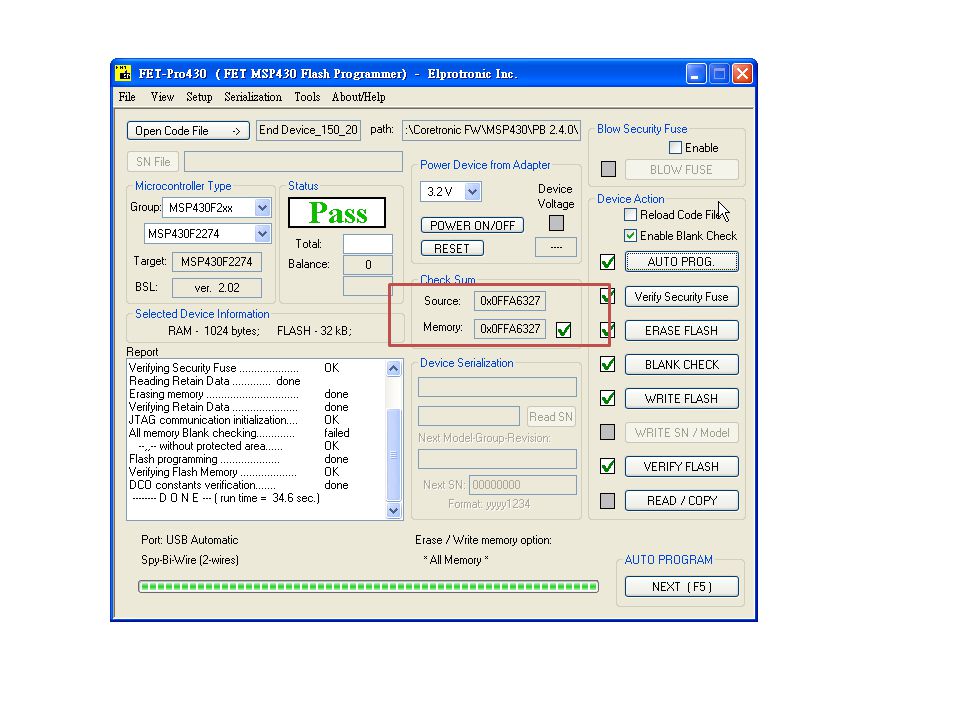Viewport: 960px width, 720px height.
Task: Click the status checkmark beside AUTO PROG.
Action: (607, 262)
